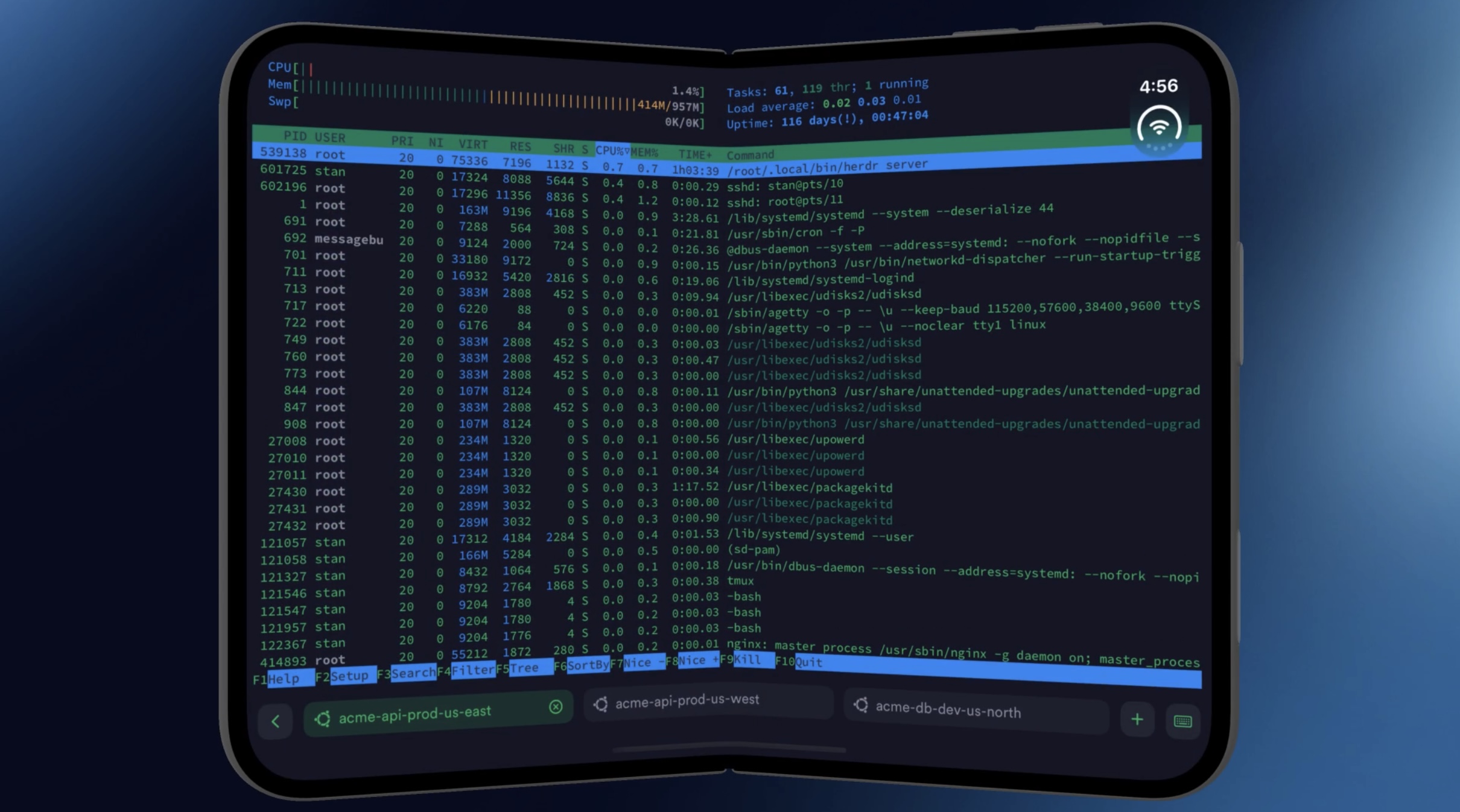Click the Ubuntu icon on acme-api-prod-us-east tab
This screenshot has width=1460, height=812.
coord(323,718)
